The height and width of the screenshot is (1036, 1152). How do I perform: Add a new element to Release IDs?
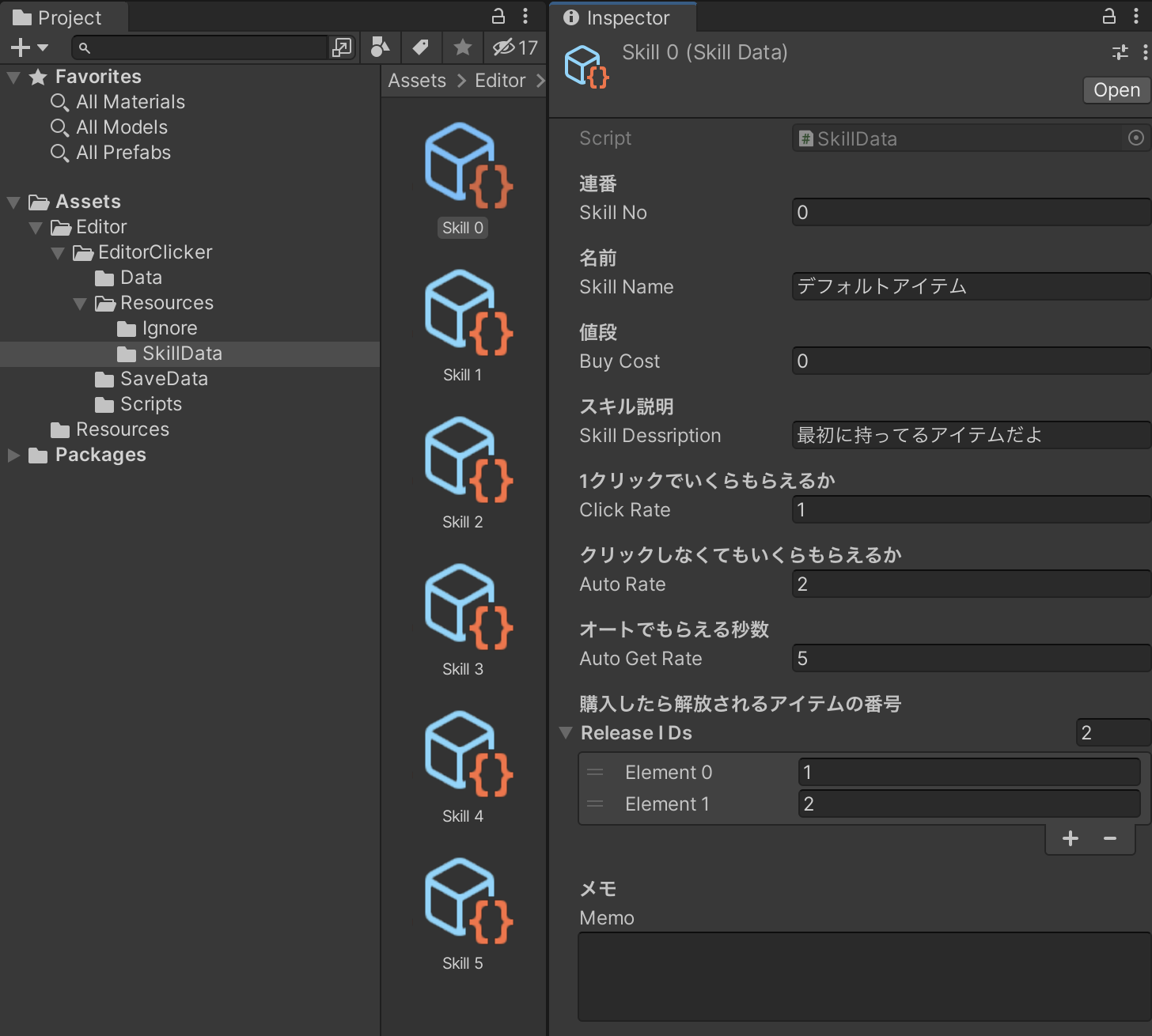[x=1070, y=838]
